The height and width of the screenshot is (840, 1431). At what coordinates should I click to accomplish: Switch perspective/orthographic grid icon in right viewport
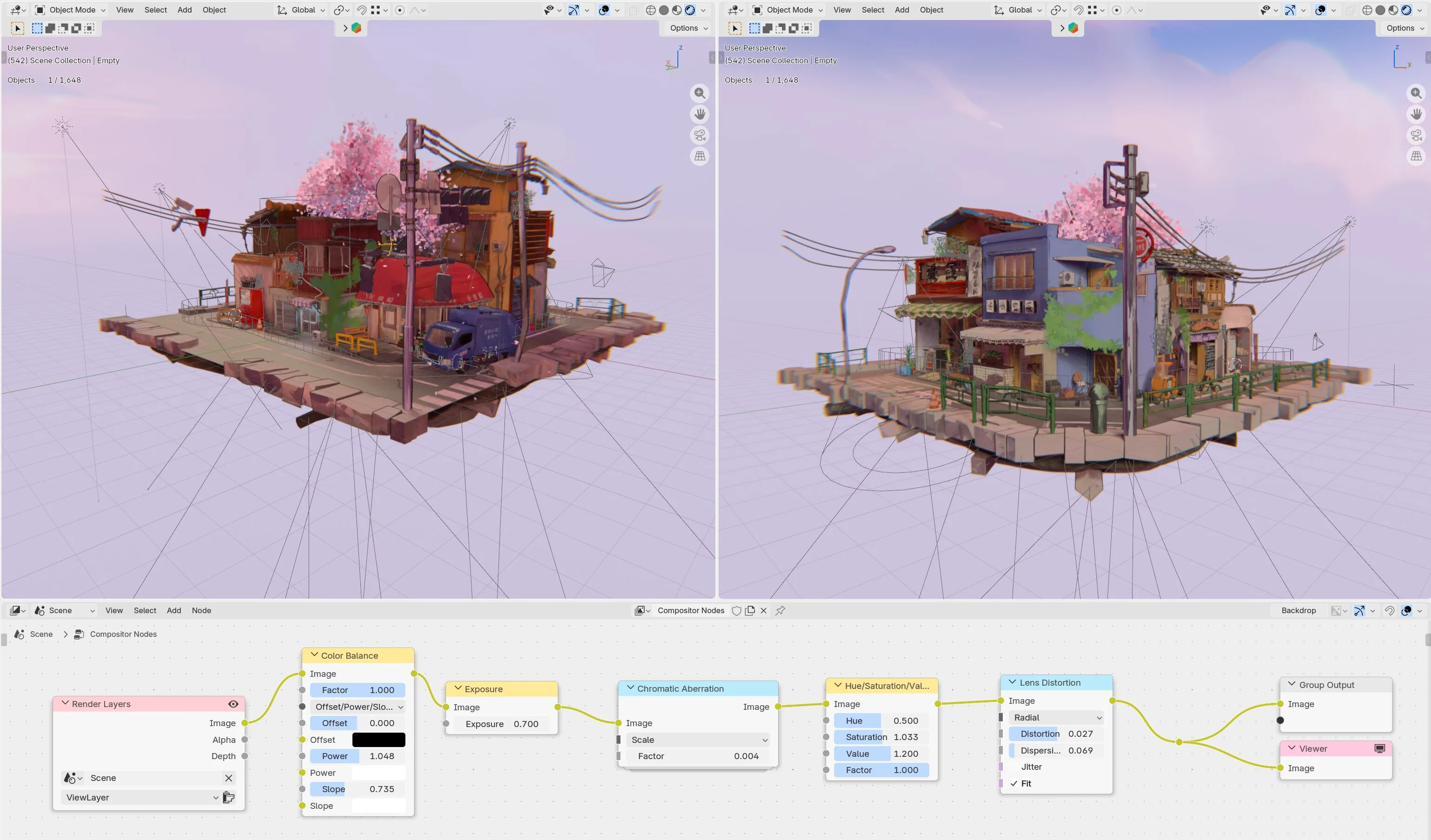click(1416, 156)
